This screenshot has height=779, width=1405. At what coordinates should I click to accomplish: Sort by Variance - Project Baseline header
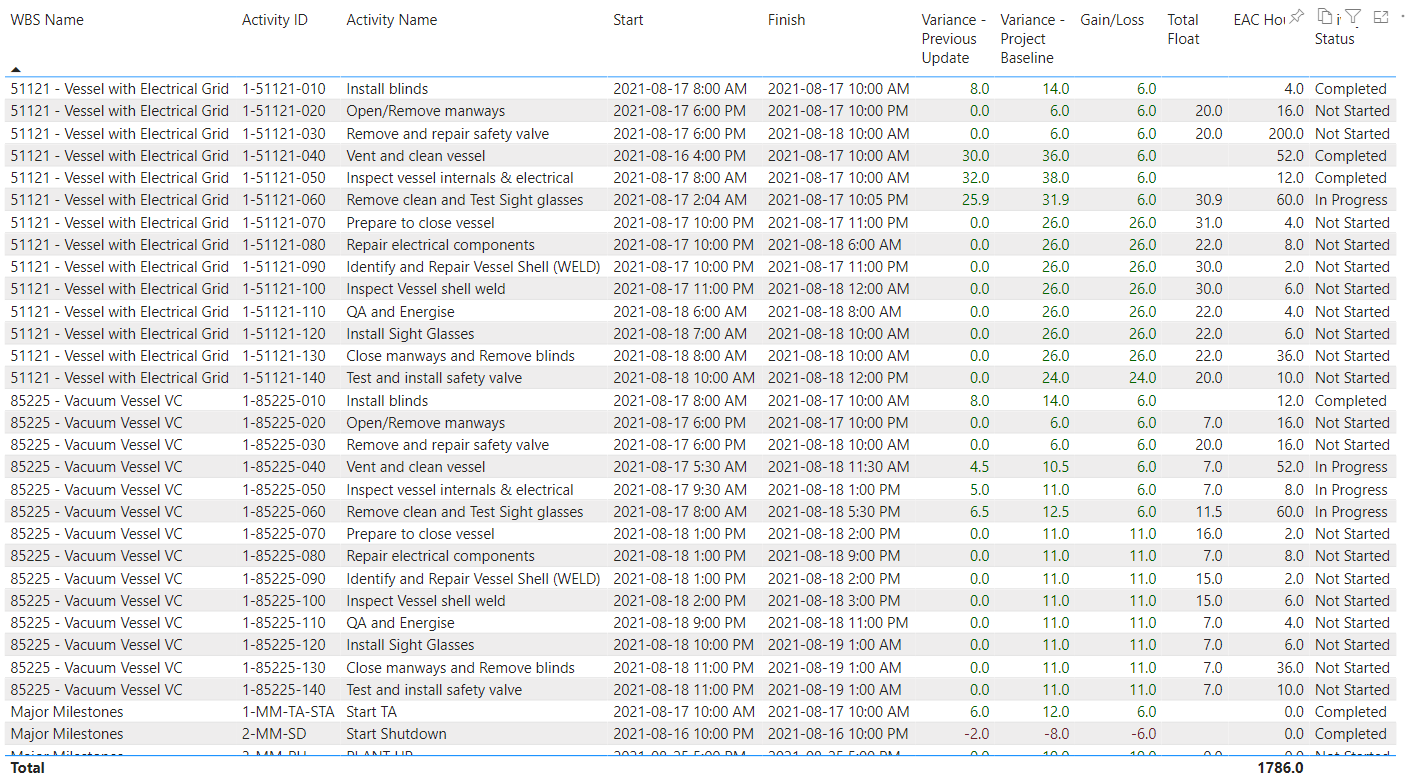pos(1032,38)
